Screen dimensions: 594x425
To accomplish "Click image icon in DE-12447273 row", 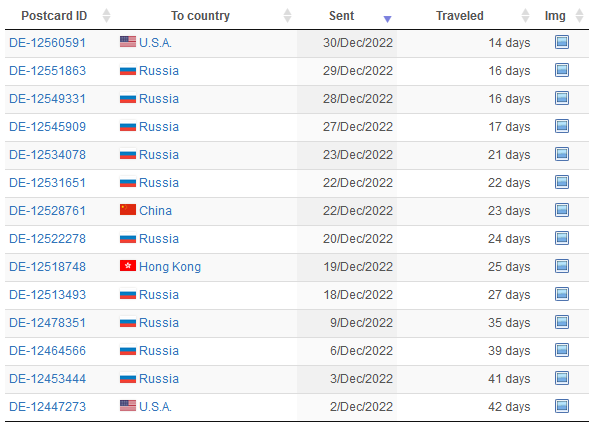I will [562, 406].
